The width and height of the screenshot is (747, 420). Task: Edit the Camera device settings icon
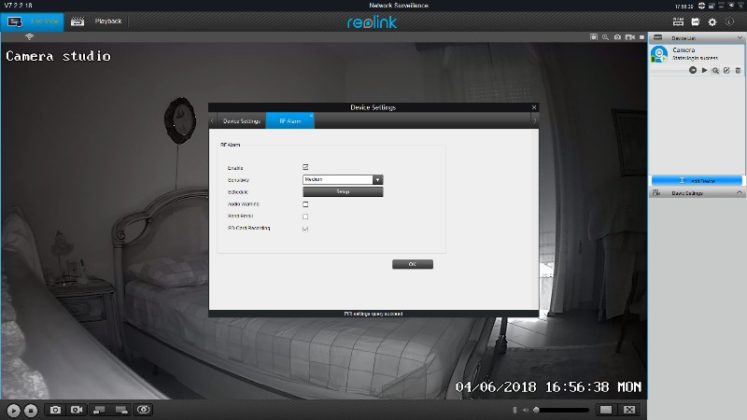click(x=727, y=70)
